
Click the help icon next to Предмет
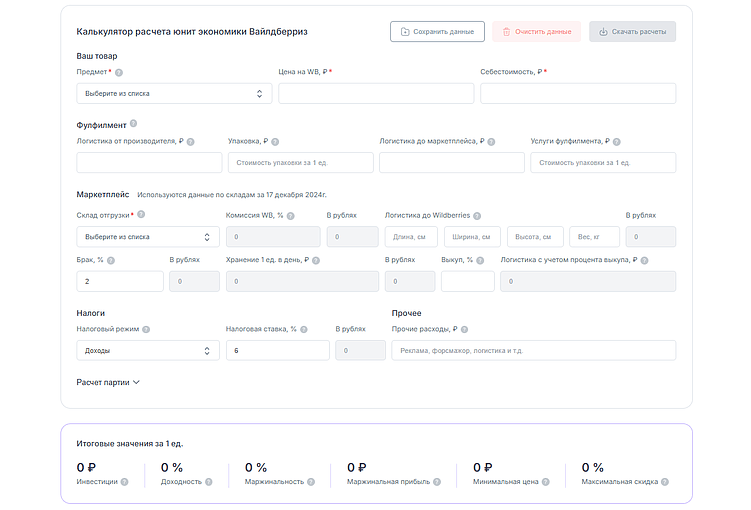pyautogui.click(x=120, y=73)
